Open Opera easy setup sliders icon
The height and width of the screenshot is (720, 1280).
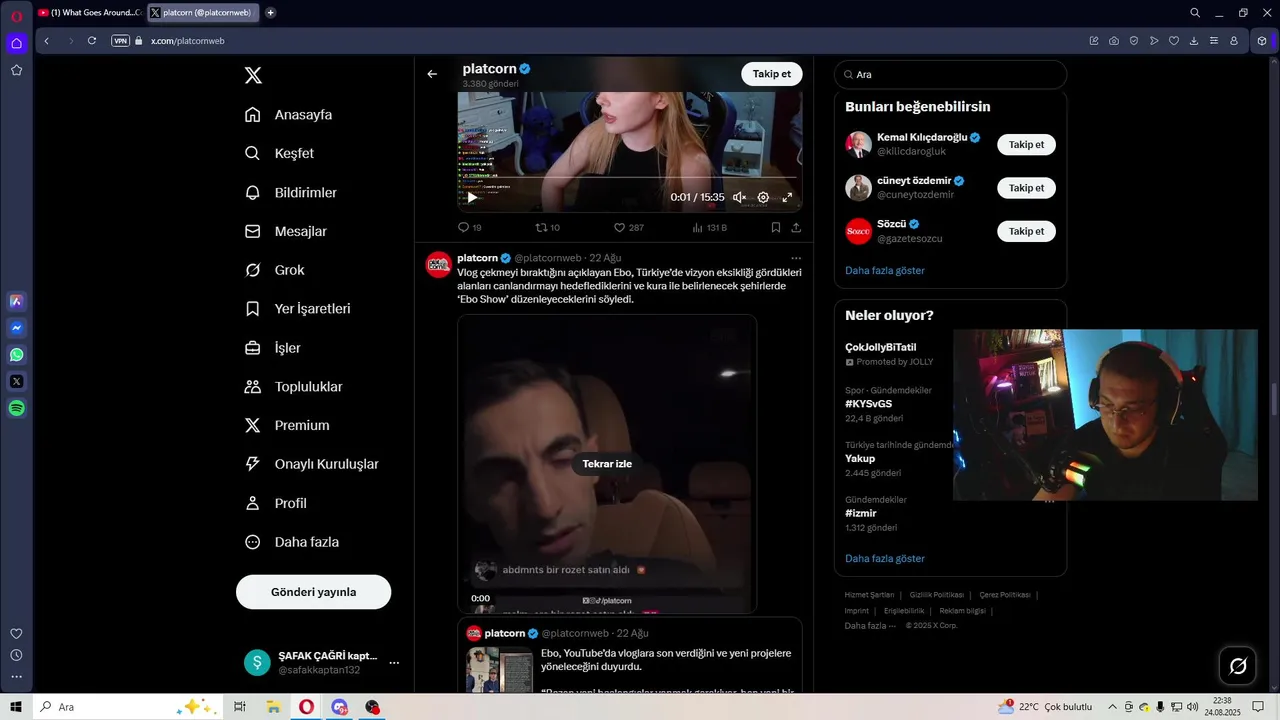(1214, 41)
